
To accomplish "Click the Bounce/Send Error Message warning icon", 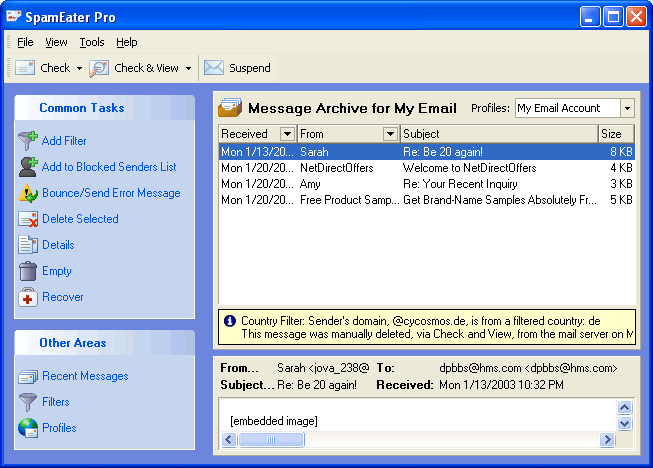I will pos(28,193).
